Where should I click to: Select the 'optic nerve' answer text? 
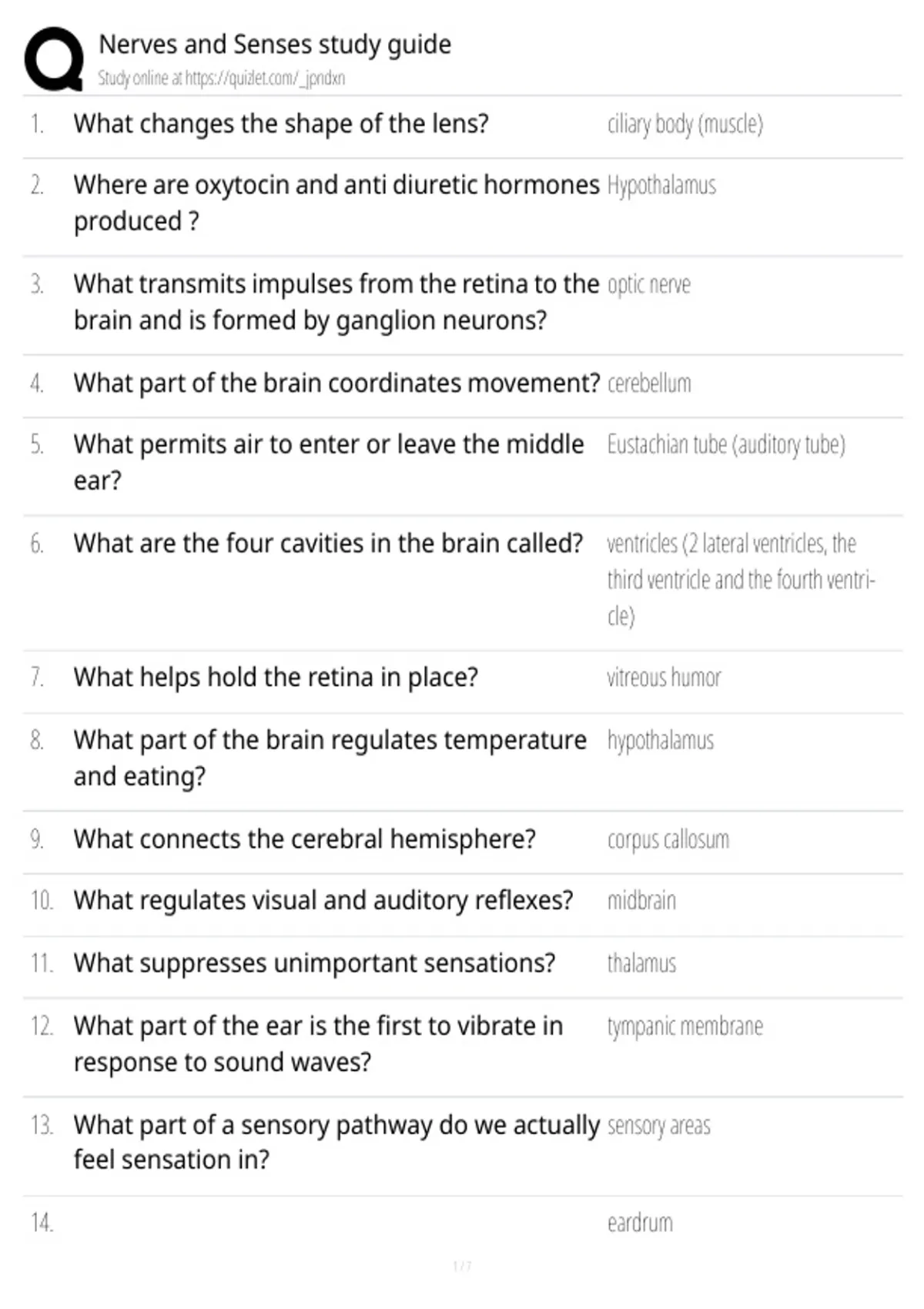tap(649, 285)
